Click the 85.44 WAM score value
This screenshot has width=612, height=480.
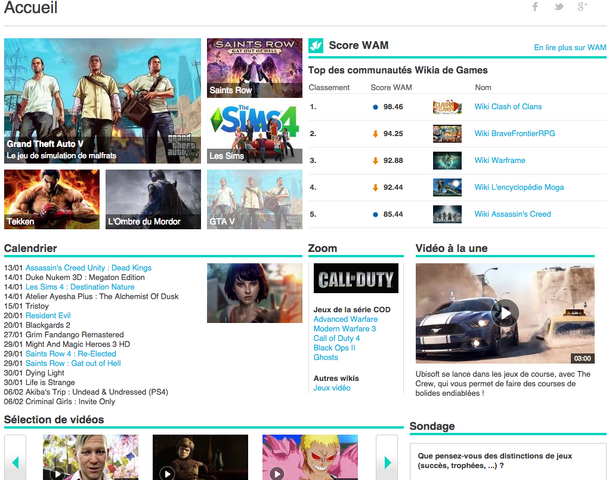coord(393,214)
